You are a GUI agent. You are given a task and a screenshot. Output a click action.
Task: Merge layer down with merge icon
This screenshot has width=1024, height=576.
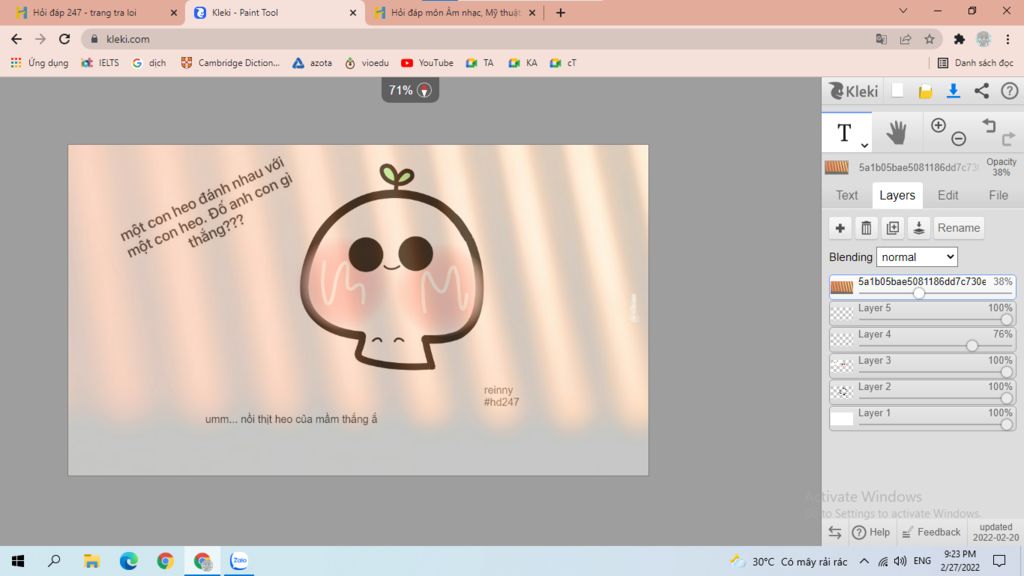point(918,228)
